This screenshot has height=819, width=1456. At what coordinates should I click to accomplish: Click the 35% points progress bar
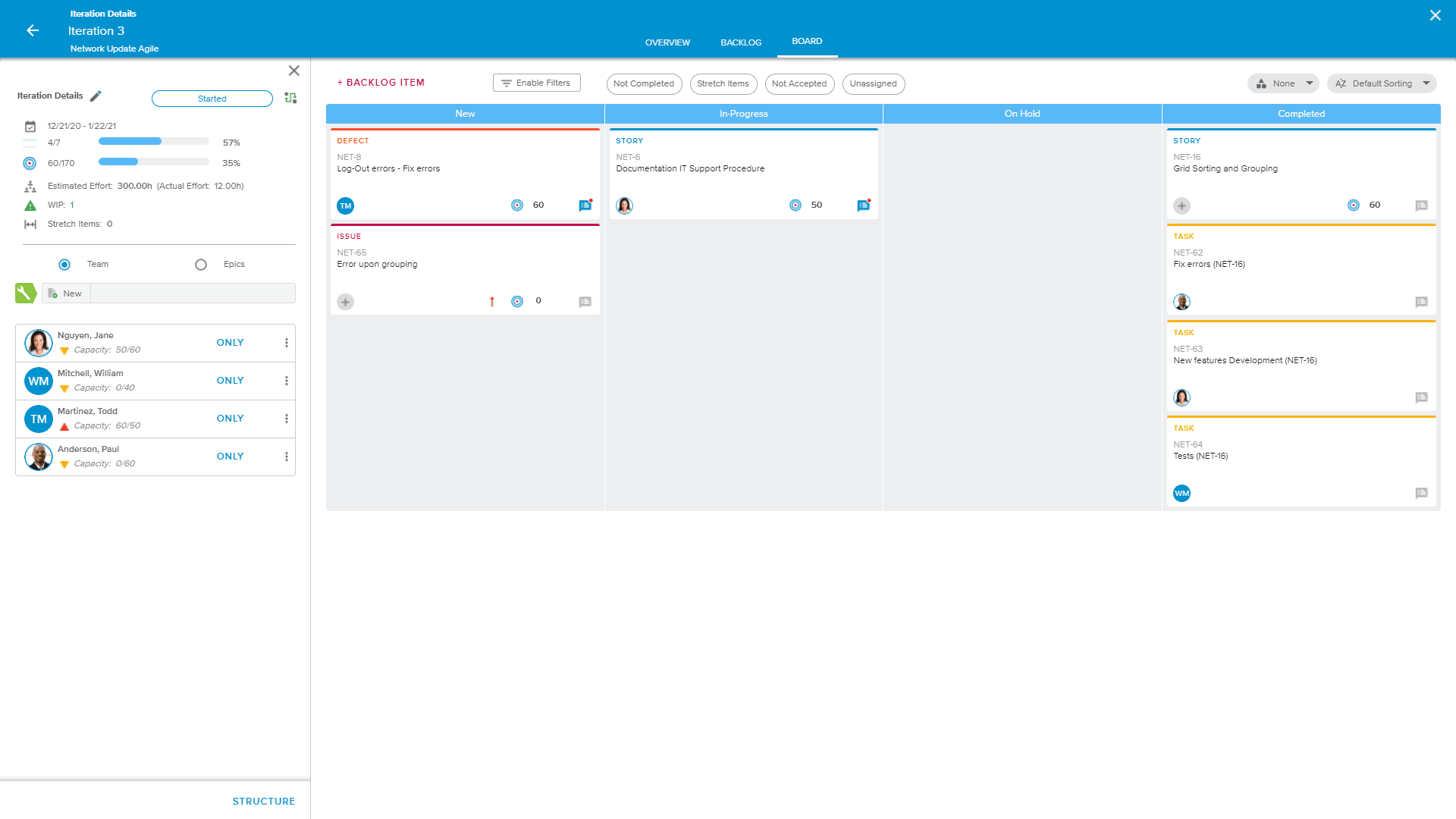coord(154,162)
